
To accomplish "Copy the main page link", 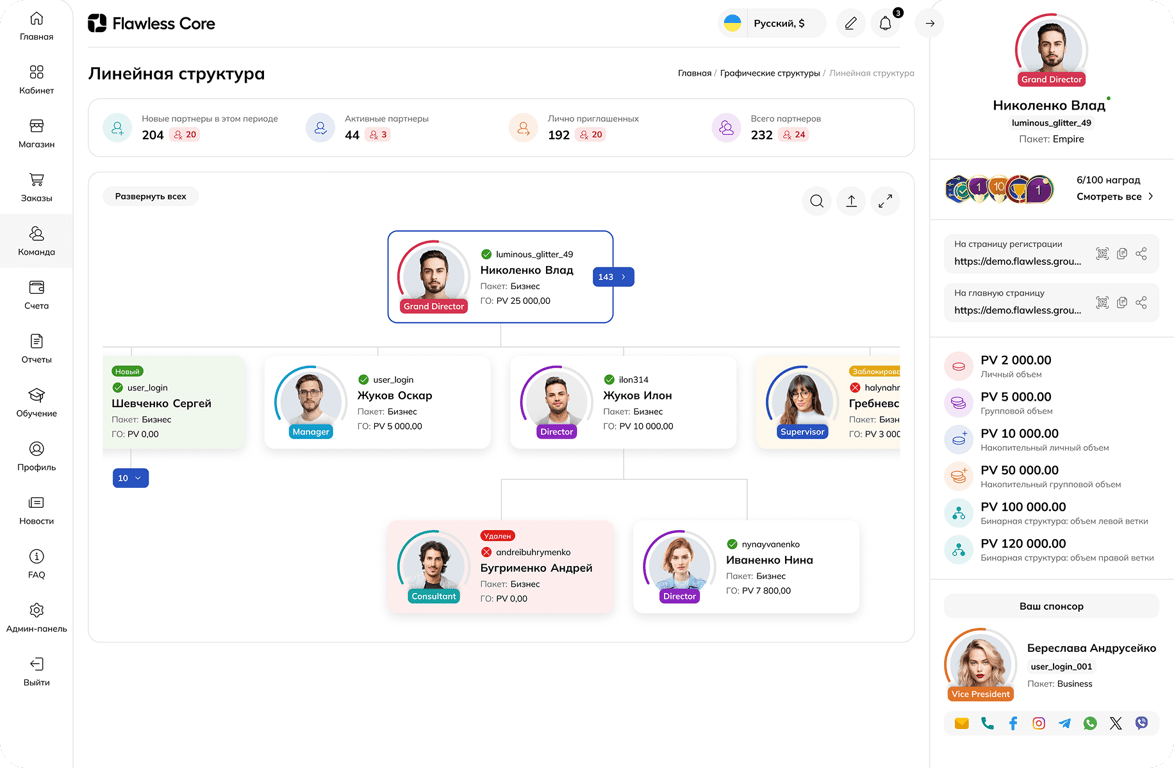I will tap(1122, 302).
